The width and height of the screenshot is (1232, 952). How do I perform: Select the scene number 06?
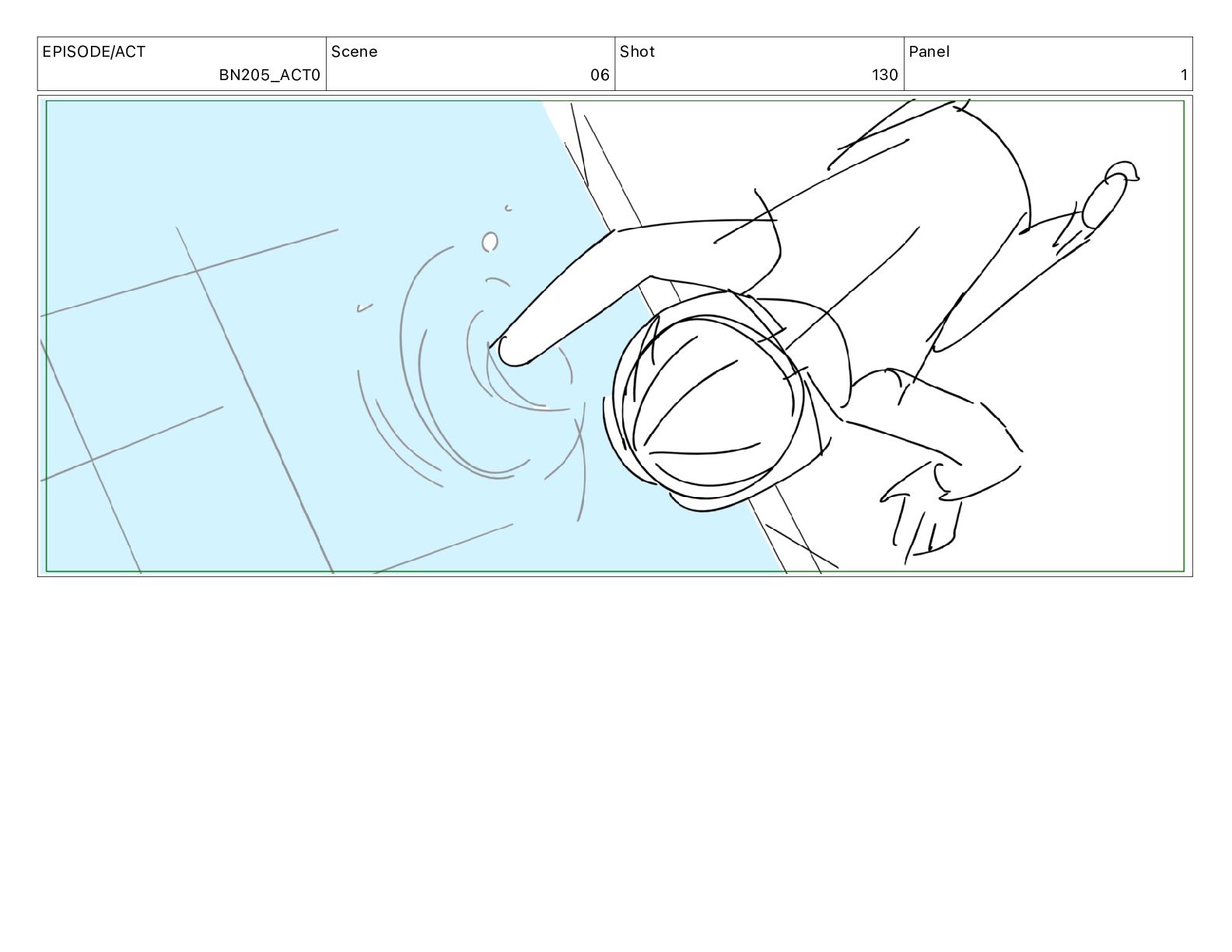(600, 75)
